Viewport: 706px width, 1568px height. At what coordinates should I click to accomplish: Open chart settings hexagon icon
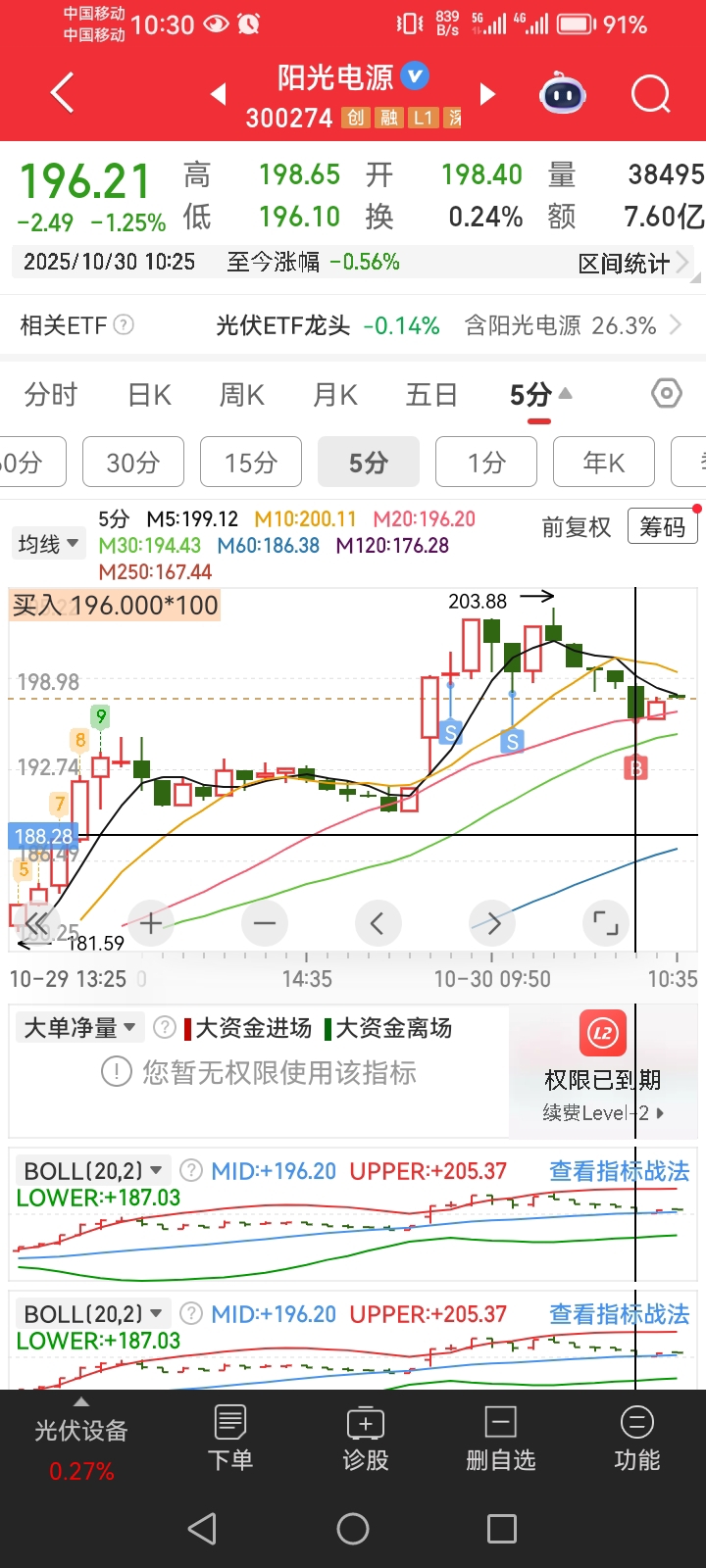pyautogui.click(x=667, y=394)
